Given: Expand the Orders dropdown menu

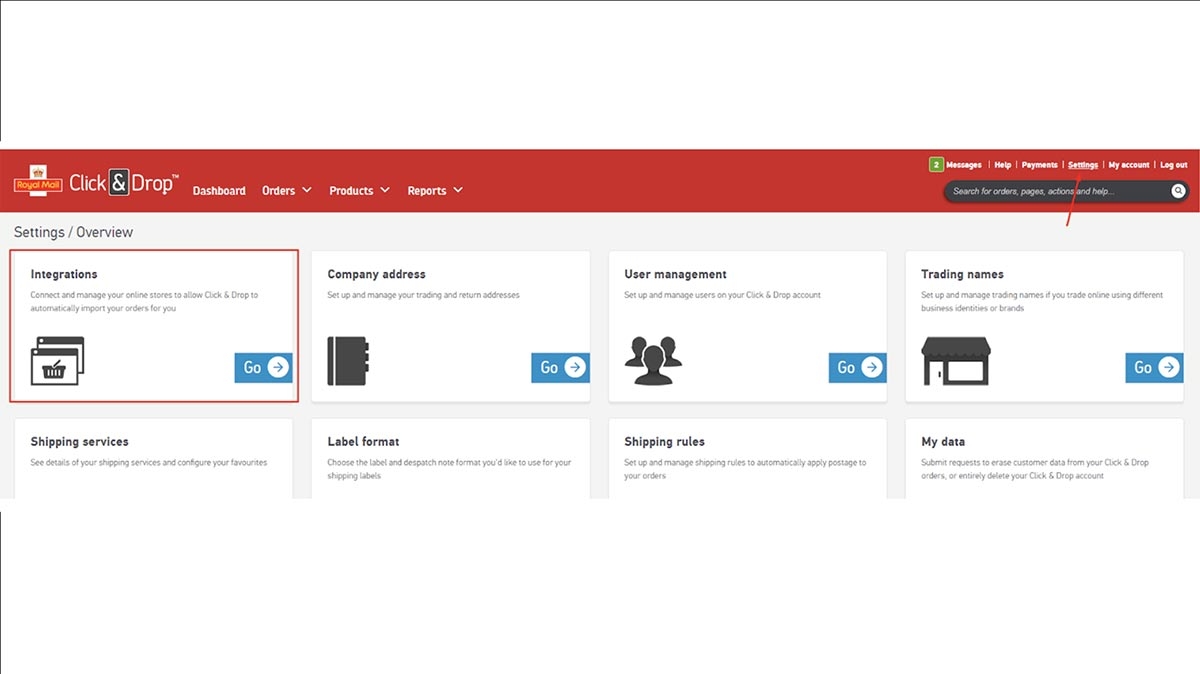Looking at the screenshot, I should click(x=286, y=190).
